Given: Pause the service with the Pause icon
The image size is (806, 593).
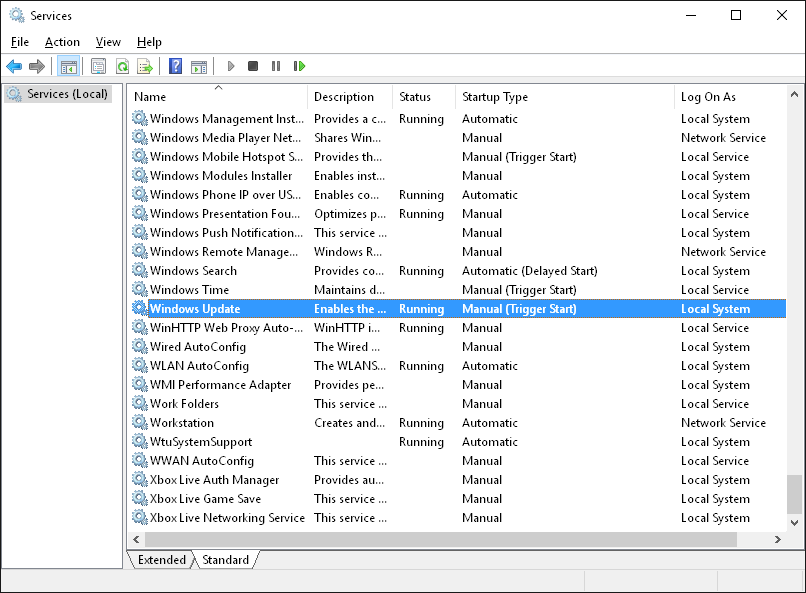Looking at the screenshot, I should (276, 66).
